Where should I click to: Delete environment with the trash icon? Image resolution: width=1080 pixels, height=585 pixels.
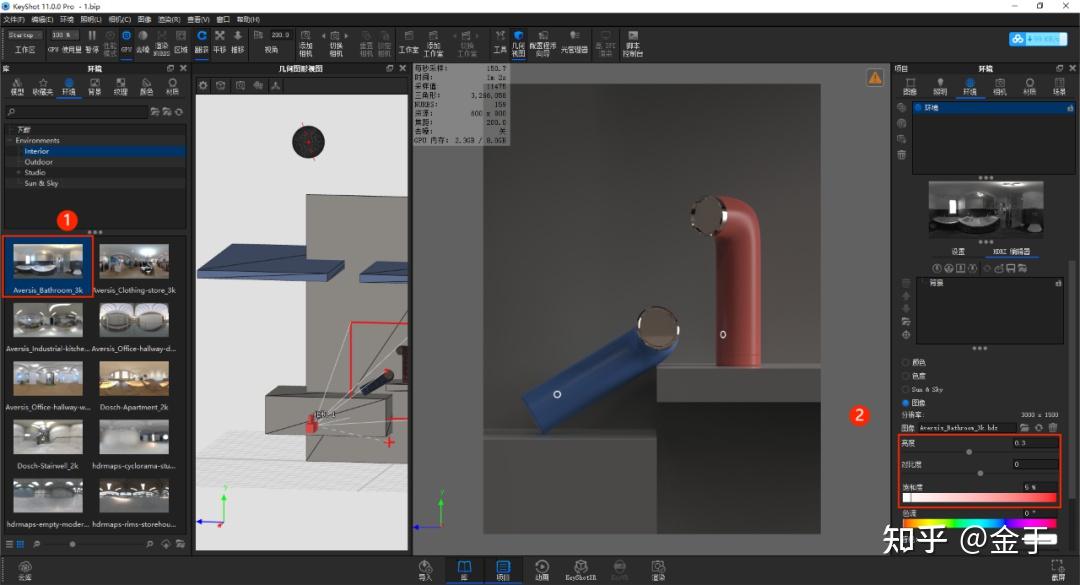[x=902, y=155]
